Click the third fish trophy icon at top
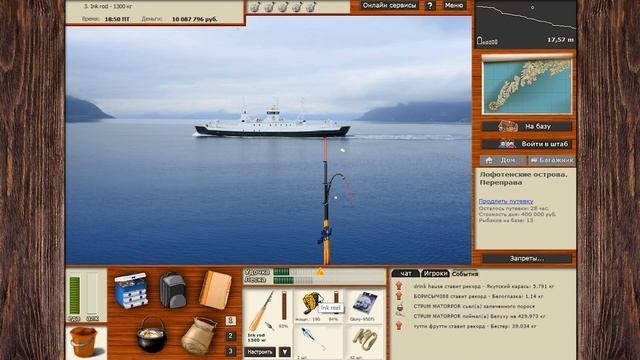Screen dimensions: 640x360 pyautogui.click(x=283, y=7)
